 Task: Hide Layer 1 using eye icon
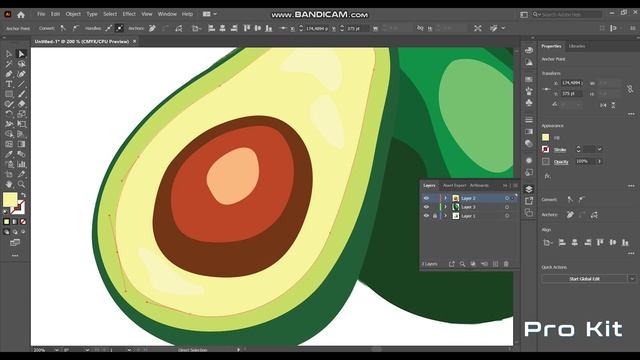(x=426, y=216)
